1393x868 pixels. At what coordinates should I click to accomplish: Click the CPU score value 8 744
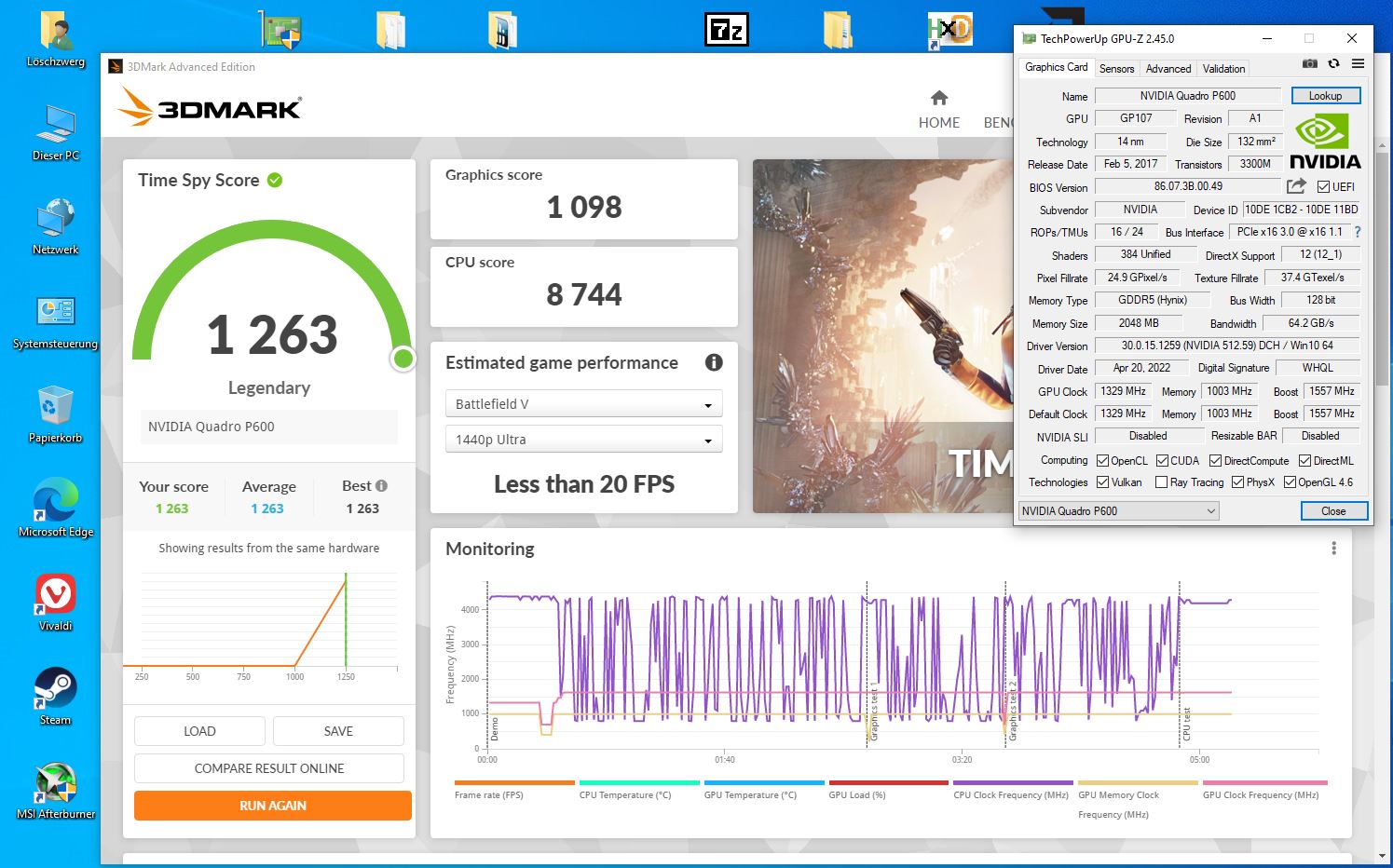pyautogui.click(x=584, y=294)
